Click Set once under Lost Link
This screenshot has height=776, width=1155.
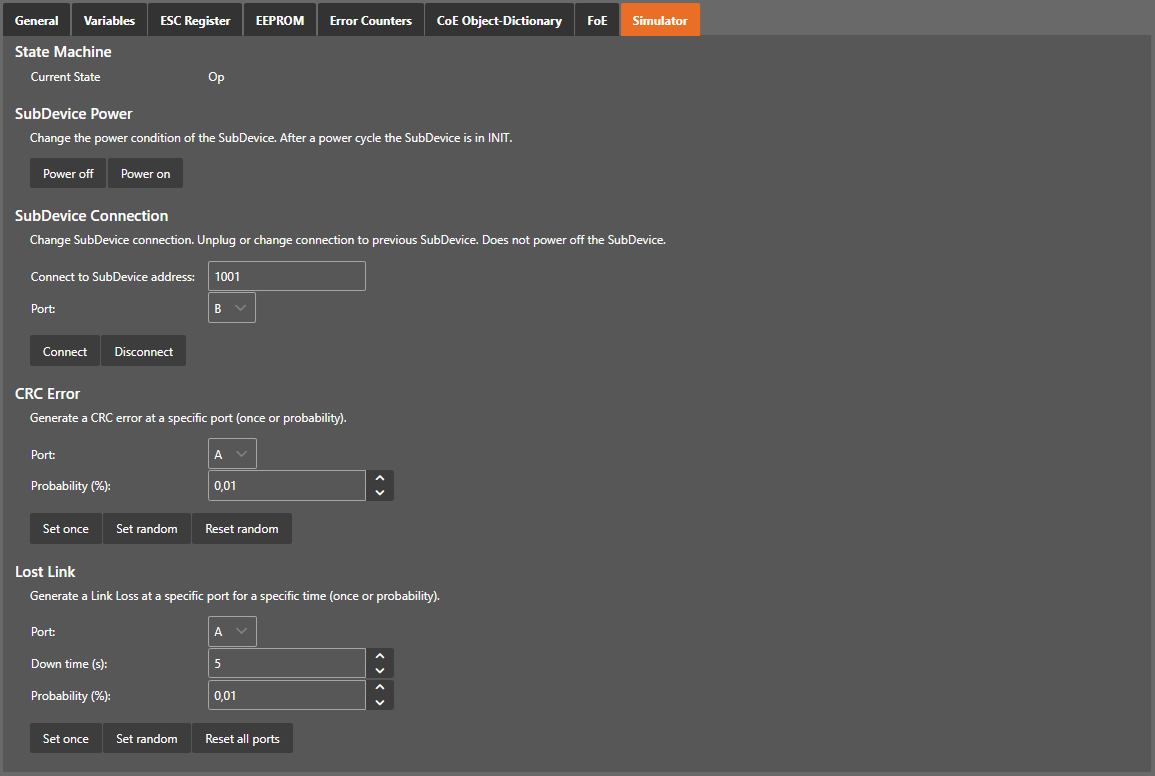click(66, 738)
